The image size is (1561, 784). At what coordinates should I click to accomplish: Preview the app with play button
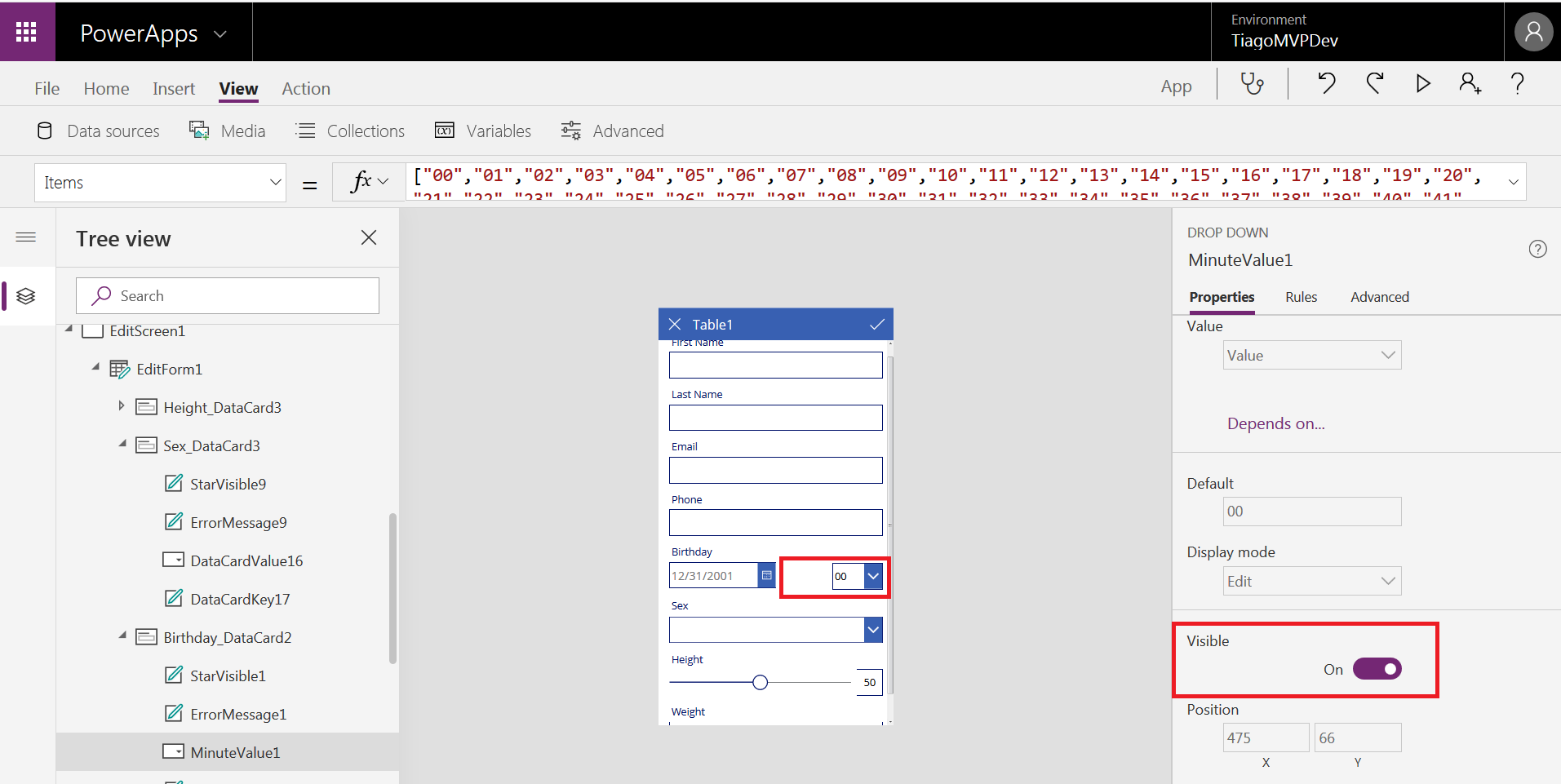[1423, 83]
